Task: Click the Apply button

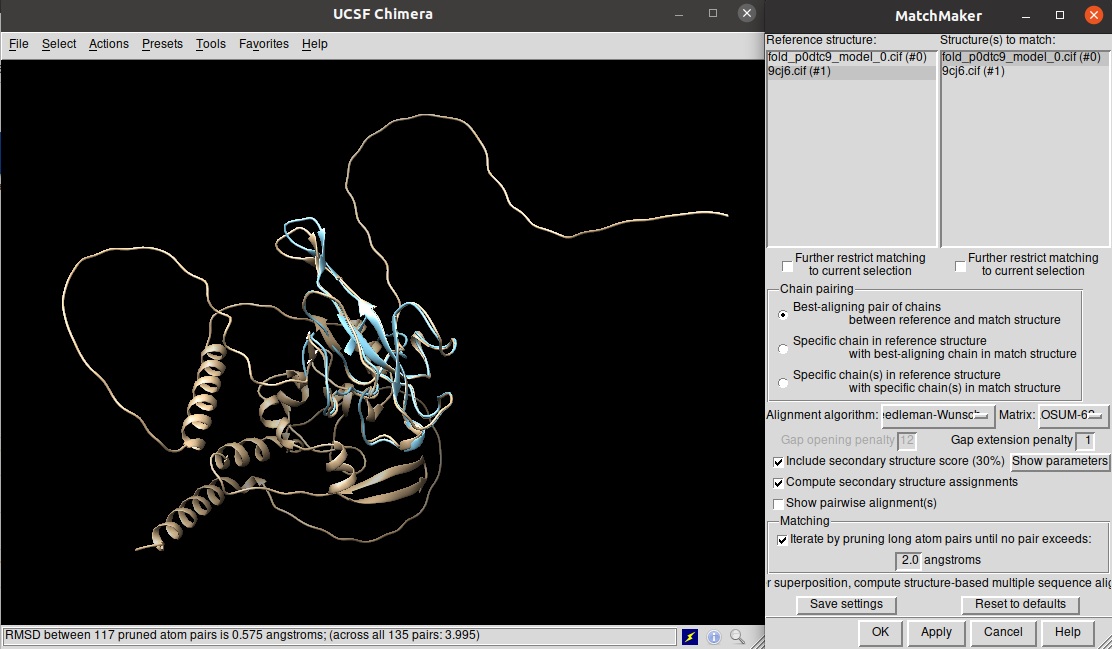Action: pyautogui.click(x=936, y=632)
